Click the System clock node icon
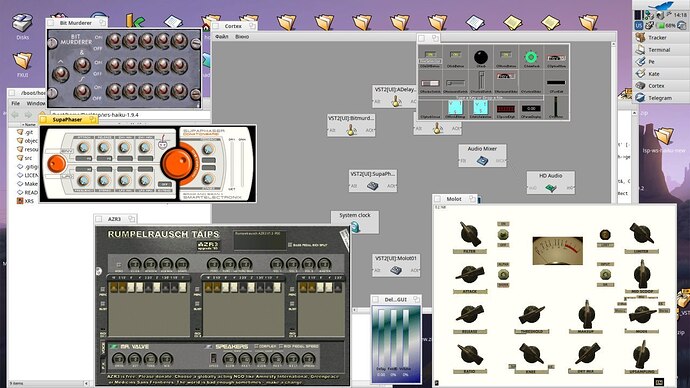The height and width of the screenshot is (388, 690). pyautogui.click(x=355, y=227)
